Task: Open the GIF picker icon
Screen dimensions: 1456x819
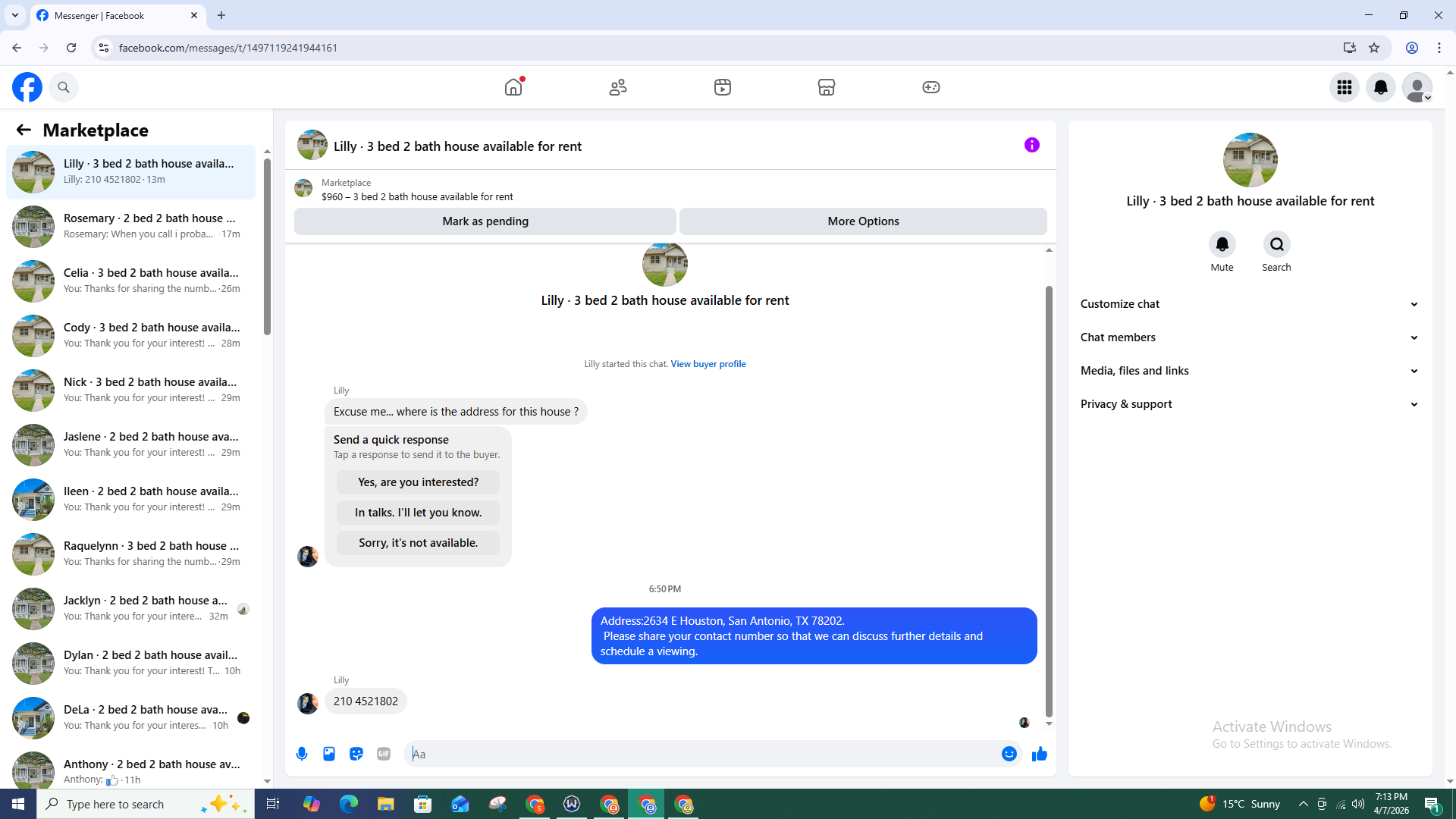Action: [384, 754]
